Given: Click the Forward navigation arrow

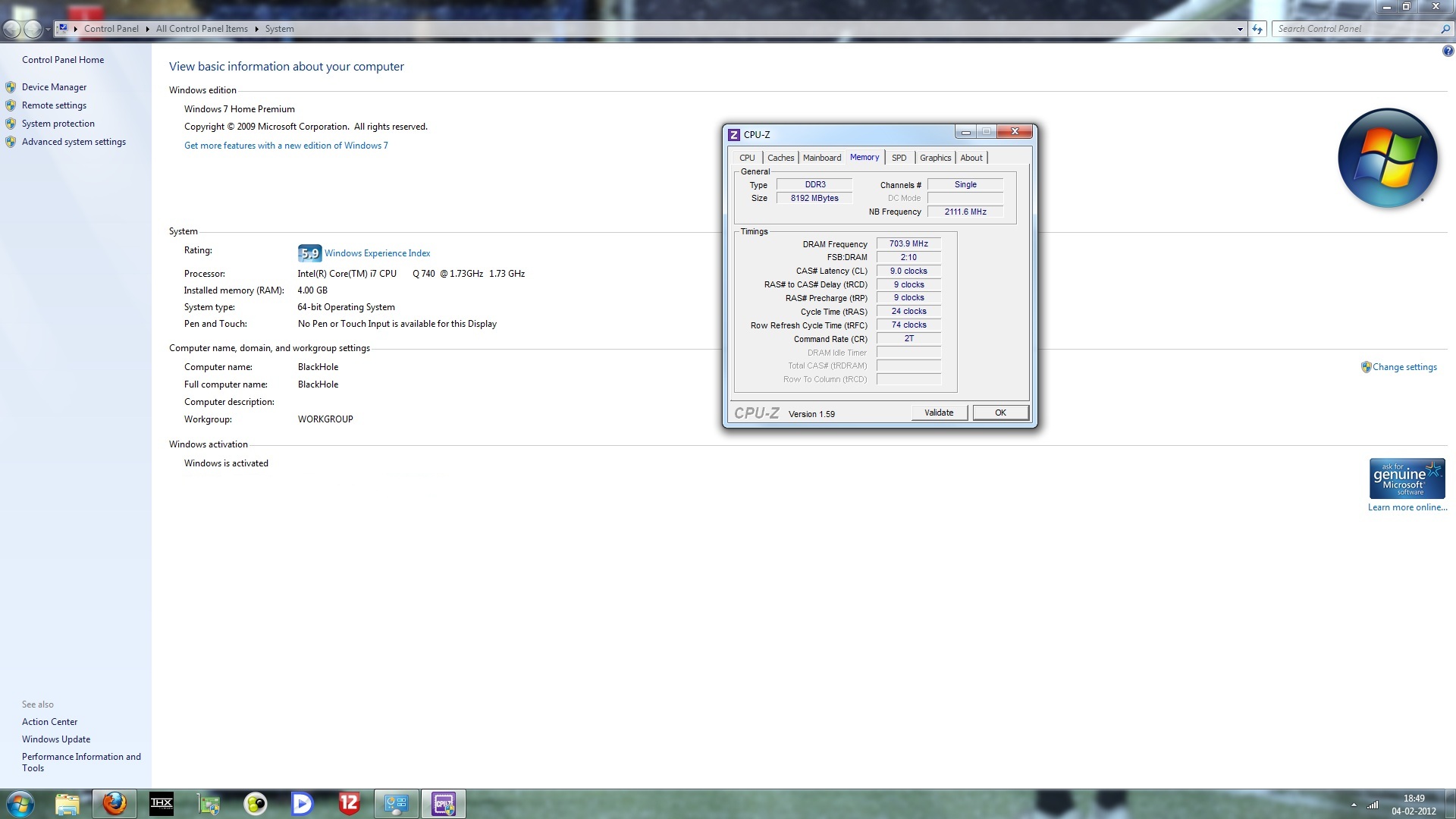Looking at the screenshot, I should 33,29.
